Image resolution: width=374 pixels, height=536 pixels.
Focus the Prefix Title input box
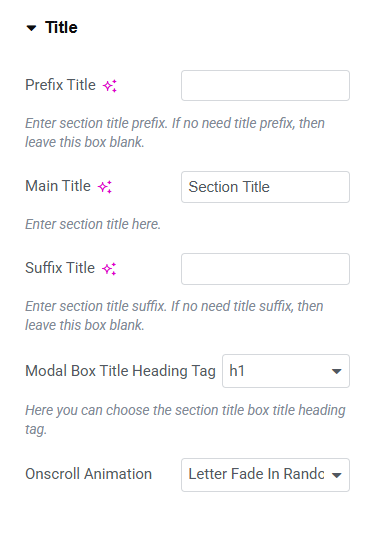point(265,85)
